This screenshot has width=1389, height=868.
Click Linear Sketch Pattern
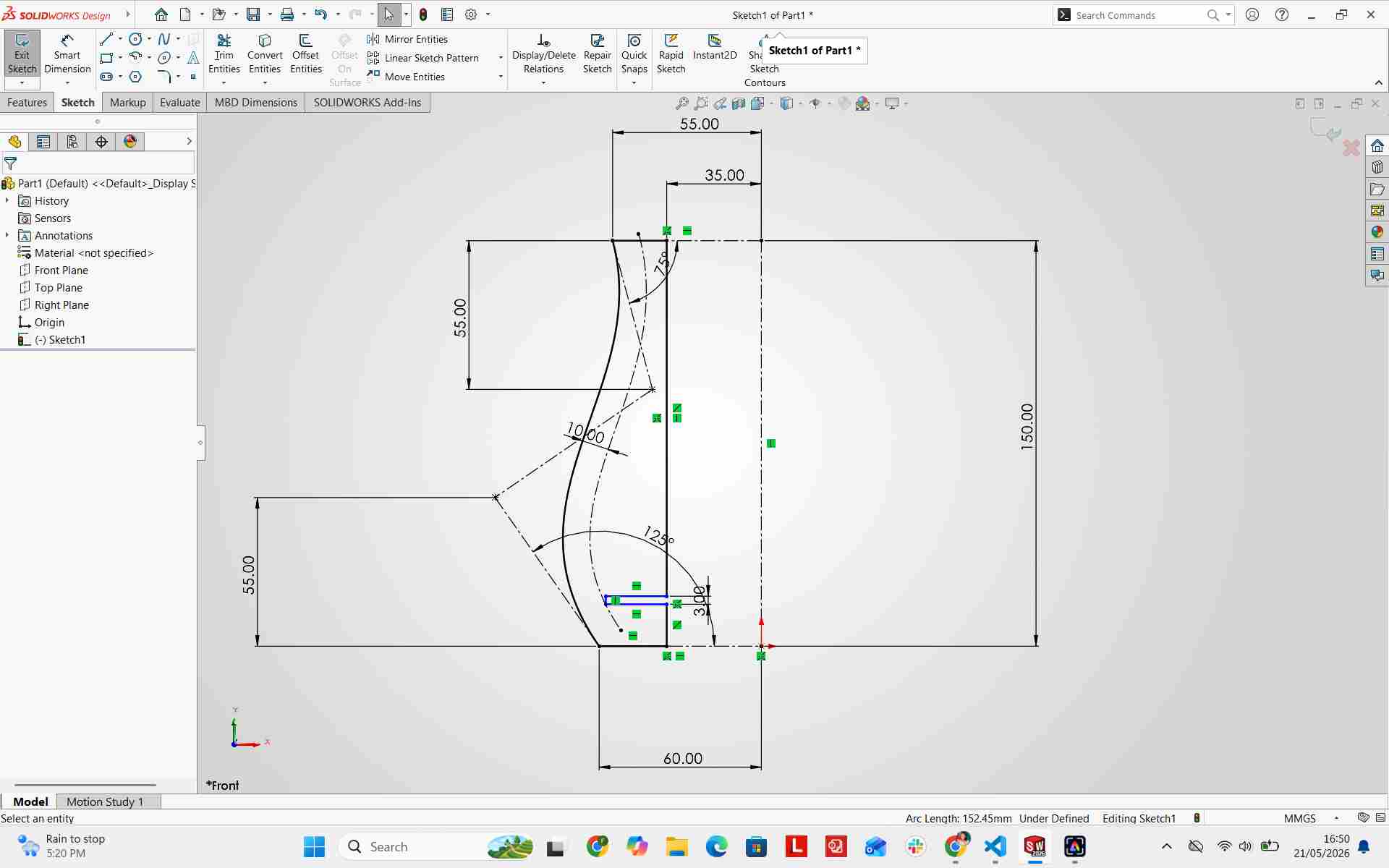(x=423, y=58)
